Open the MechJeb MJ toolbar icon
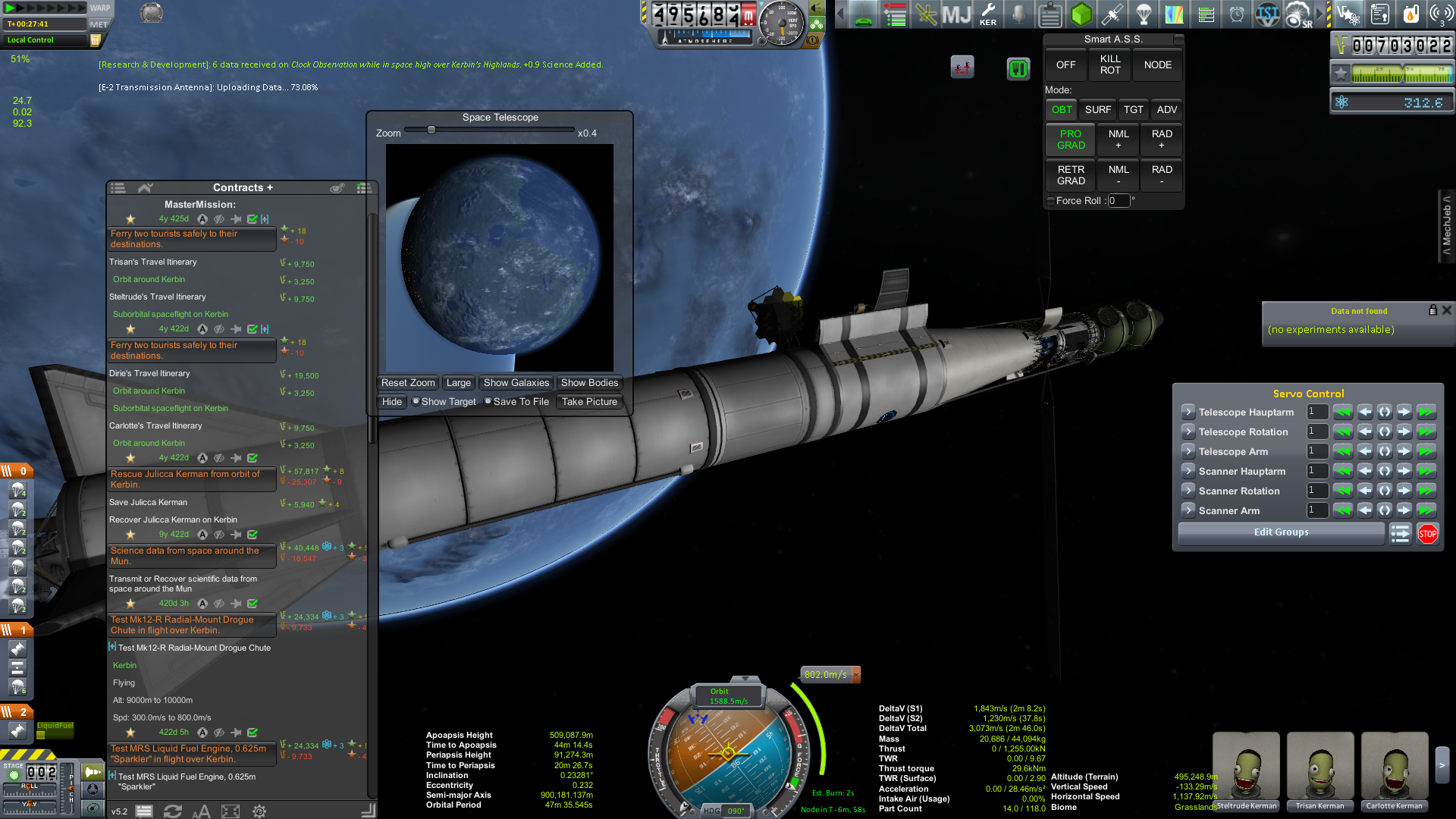Viewport: 1456px width, 819px height. tap(956, 14)
